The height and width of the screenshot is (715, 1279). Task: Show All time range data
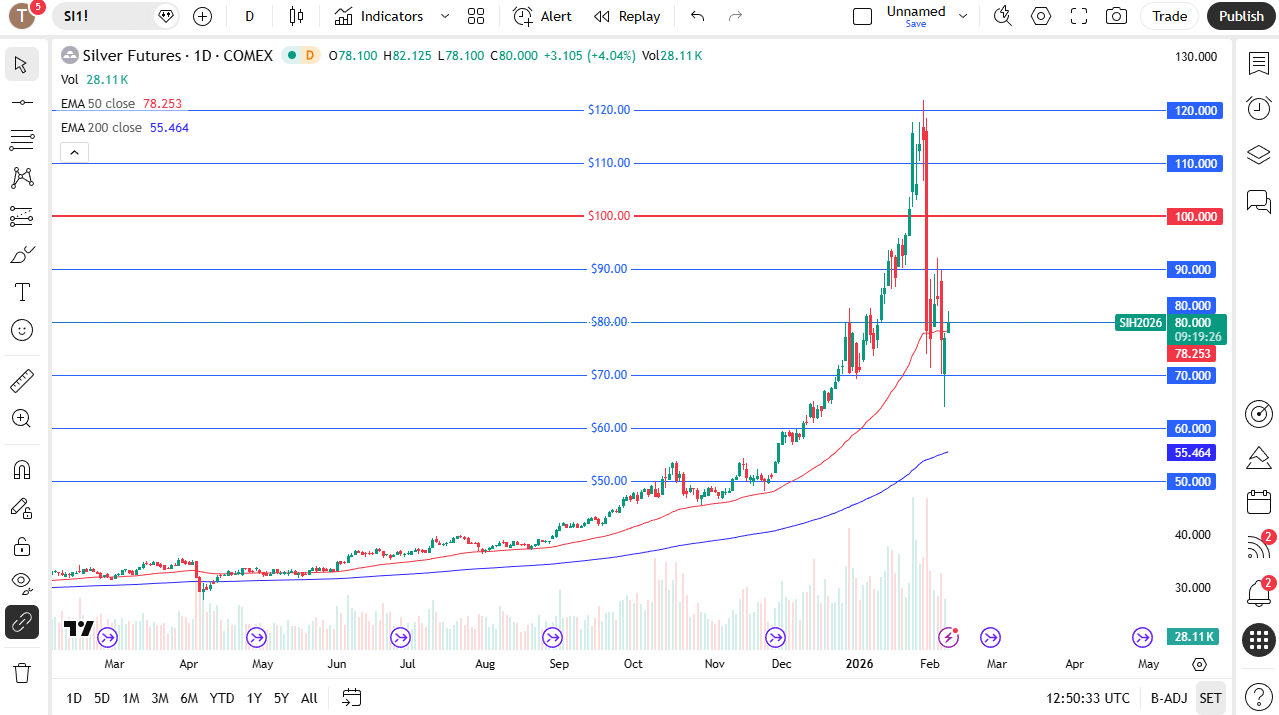[309, 698]
